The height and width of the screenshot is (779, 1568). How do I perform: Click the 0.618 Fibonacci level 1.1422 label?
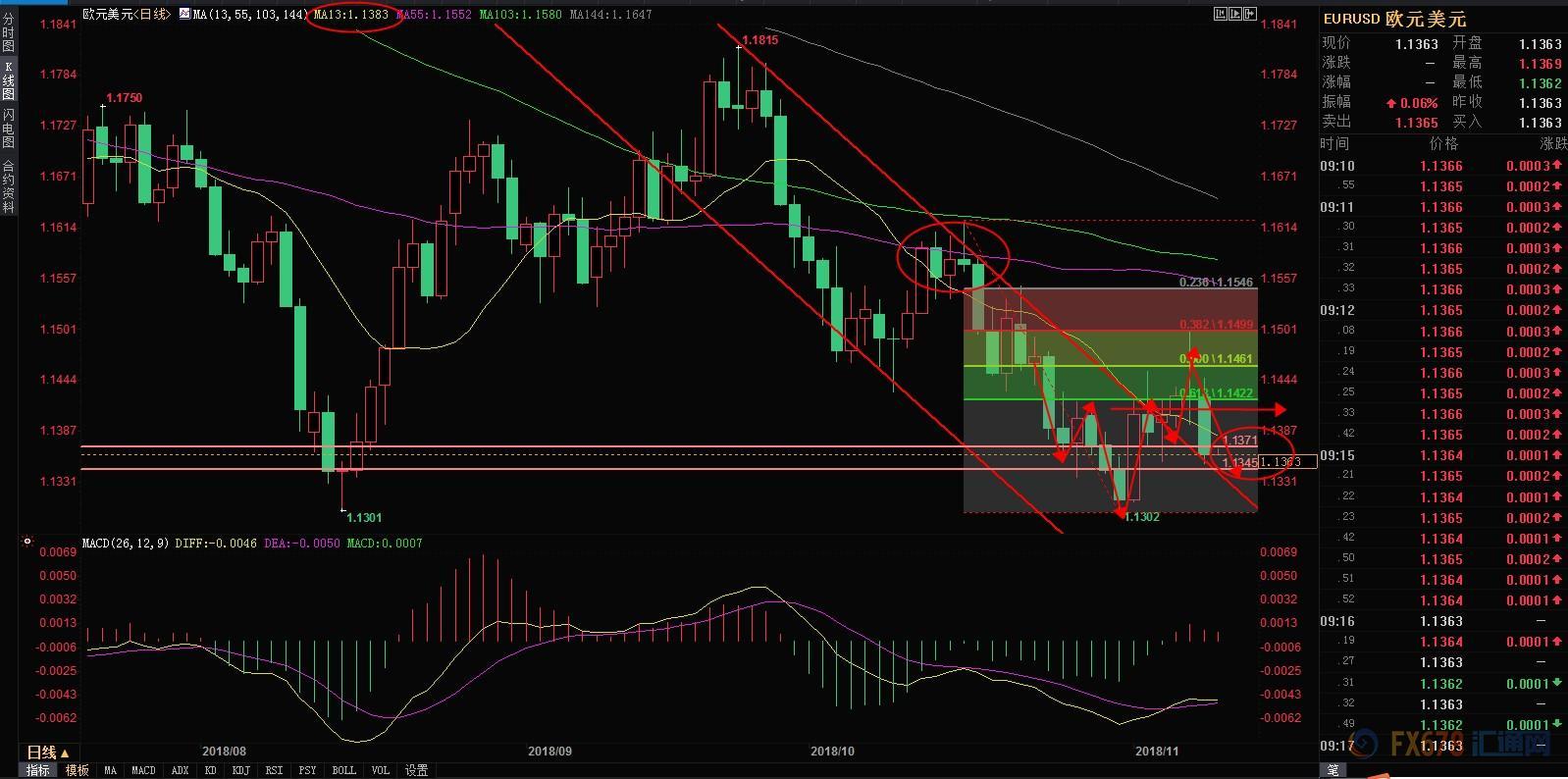[1217, 393]
